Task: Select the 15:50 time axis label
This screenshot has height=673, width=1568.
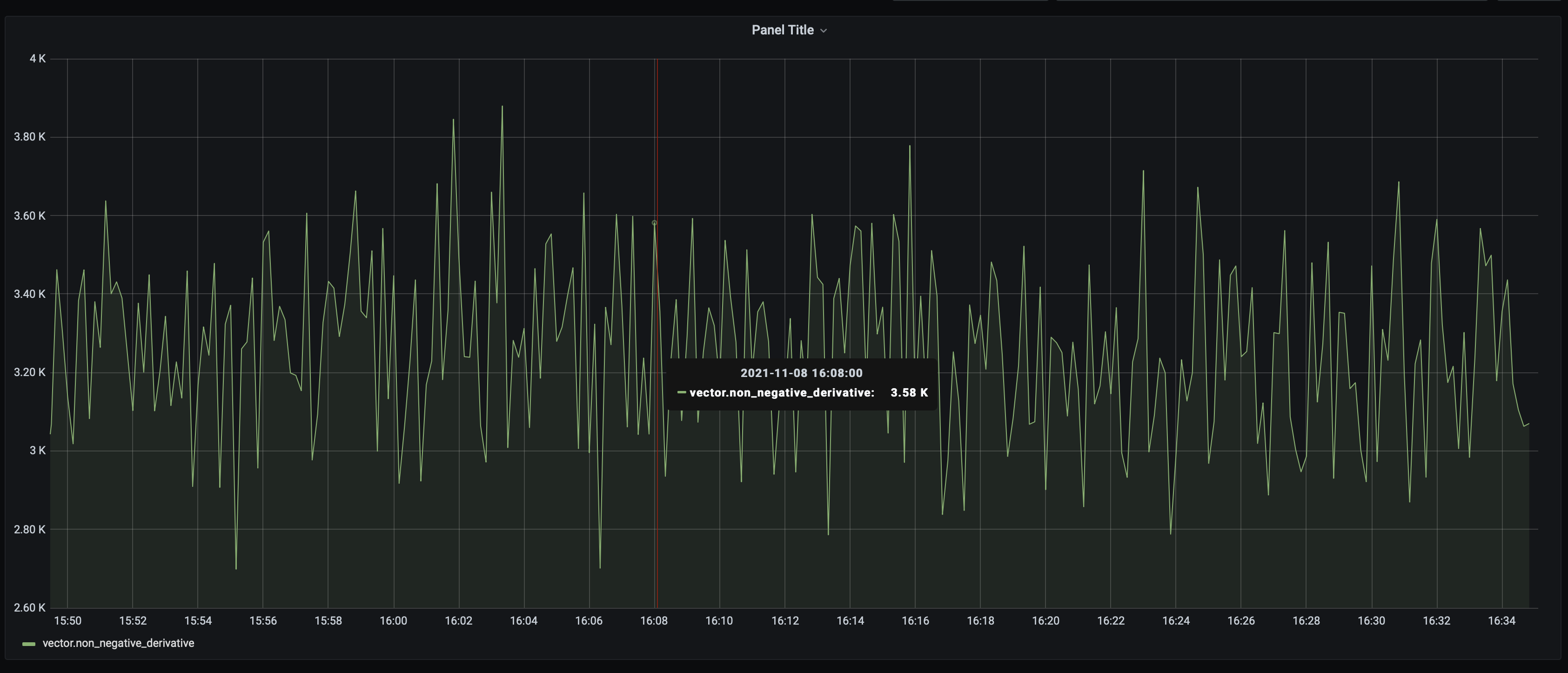Action: (69, 620)
